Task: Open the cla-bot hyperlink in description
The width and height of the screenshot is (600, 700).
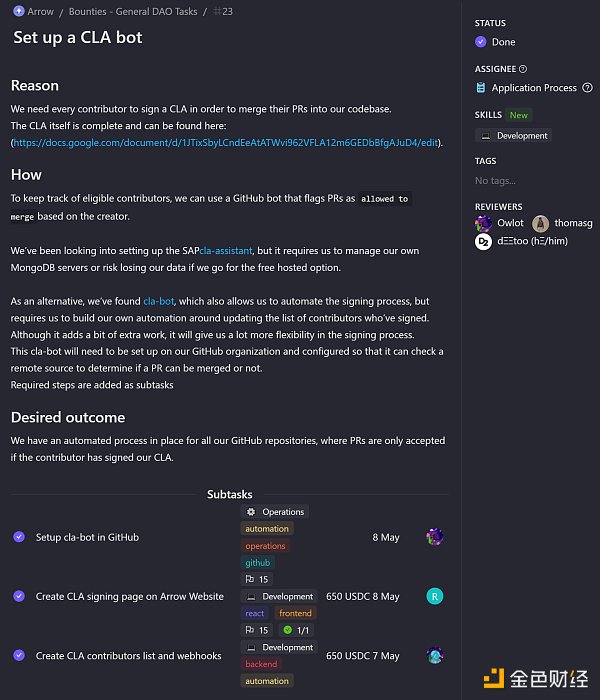Action: pyautogui.click(x=158, y=301)
